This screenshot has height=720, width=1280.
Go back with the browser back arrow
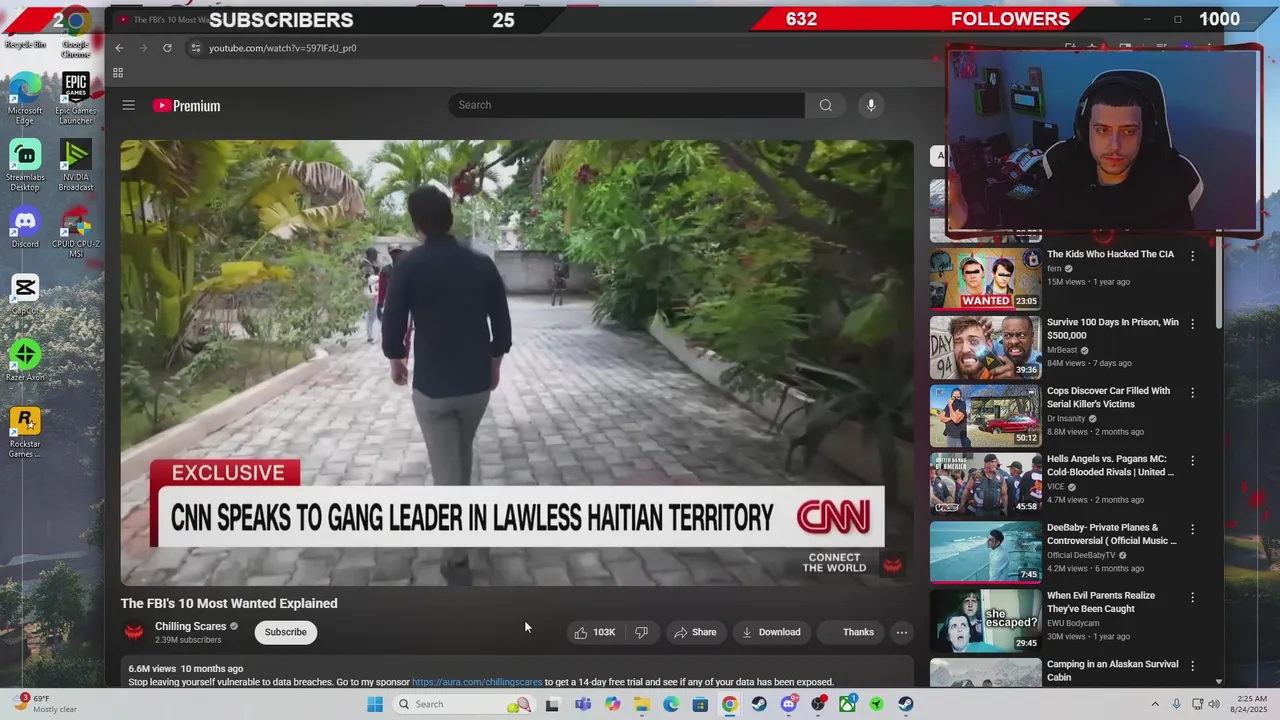pyautogui.click(x=119, y=48)
